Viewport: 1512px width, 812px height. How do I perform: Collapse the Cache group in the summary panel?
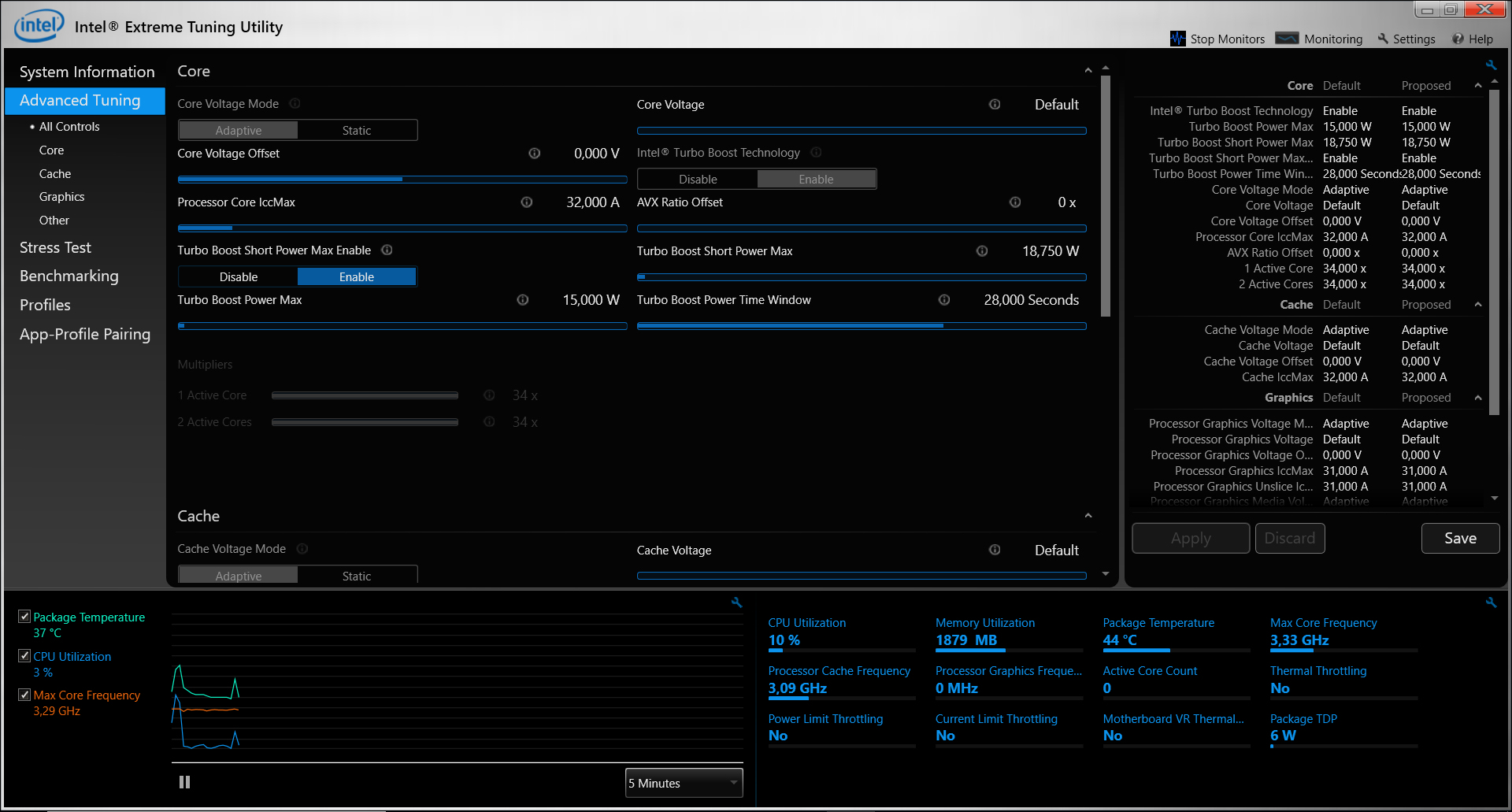[x=1478, y=305]
